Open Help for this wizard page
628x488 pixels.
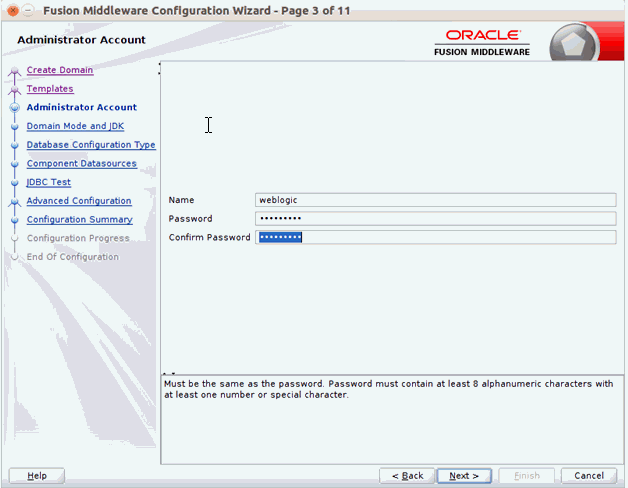(37, 476)
